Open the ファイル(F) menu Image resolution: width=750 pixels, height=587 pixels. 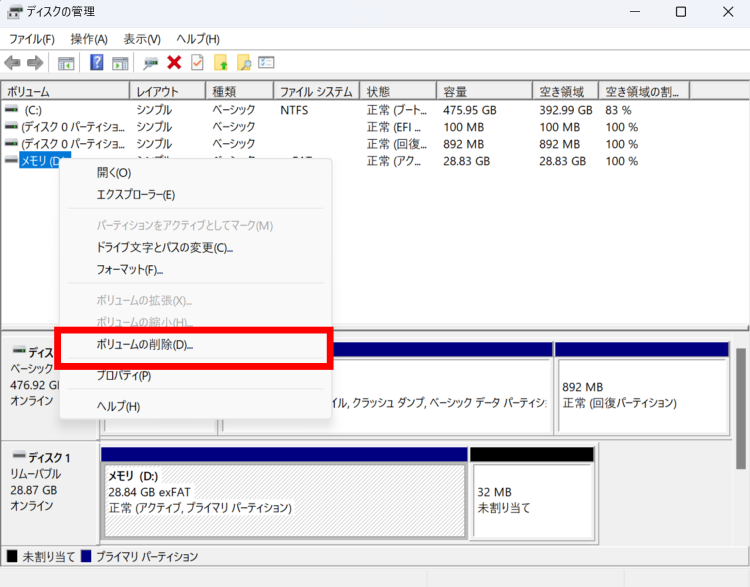[x=31, y=39]
